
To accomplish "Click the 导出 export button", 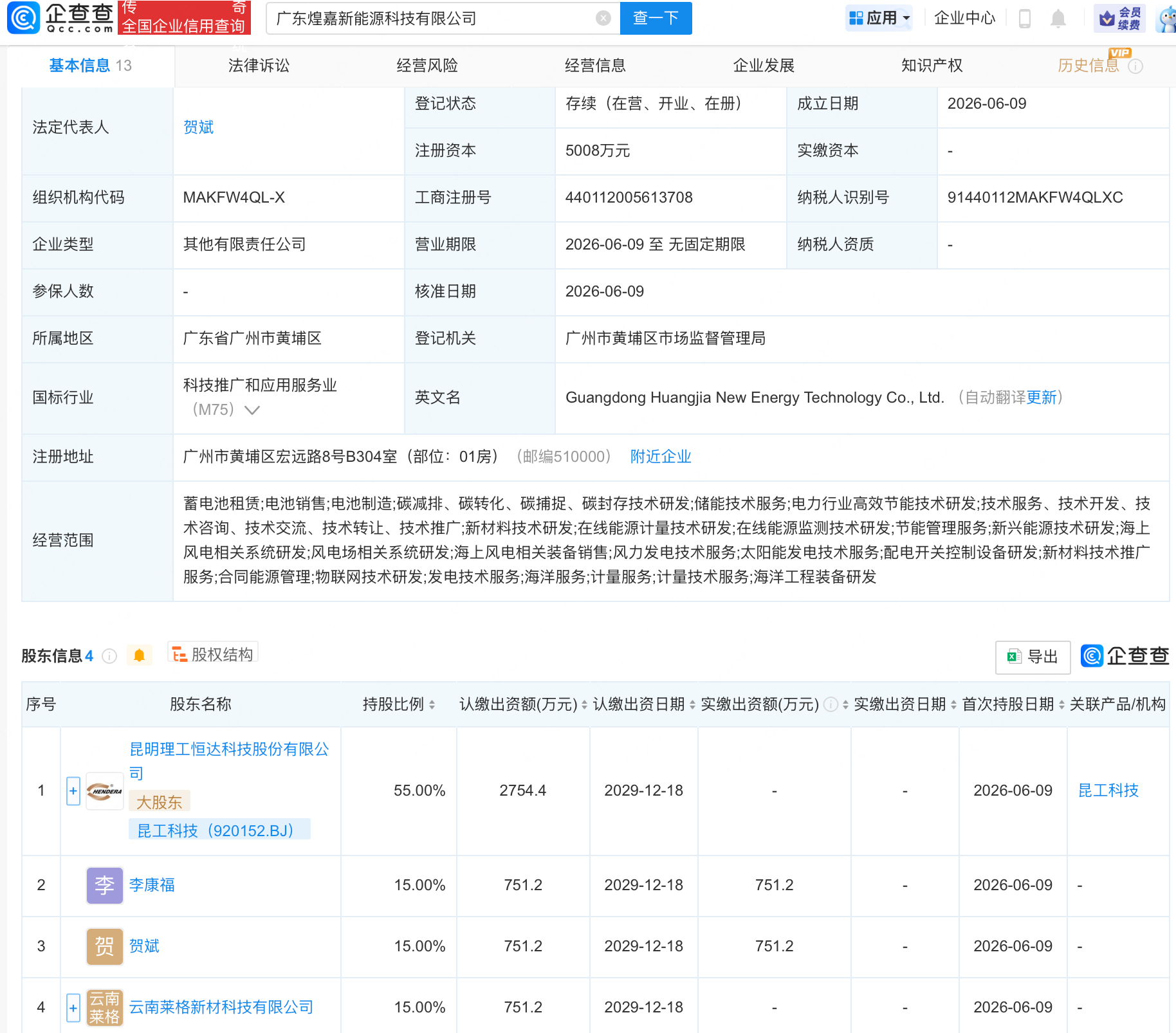I will (1033, 657).
